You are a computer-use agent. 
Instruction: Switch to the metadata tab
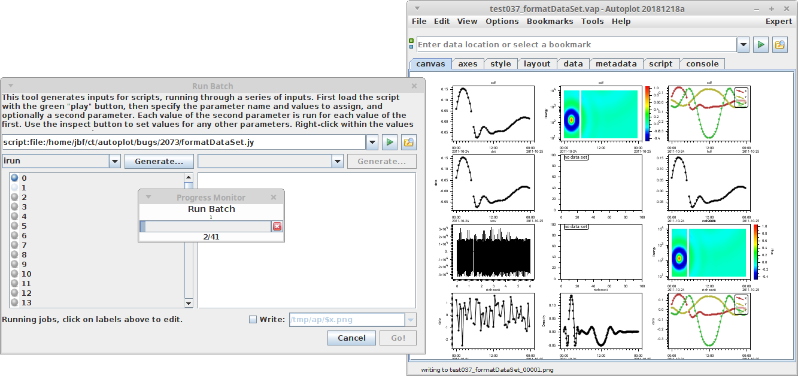click(616, 64)
